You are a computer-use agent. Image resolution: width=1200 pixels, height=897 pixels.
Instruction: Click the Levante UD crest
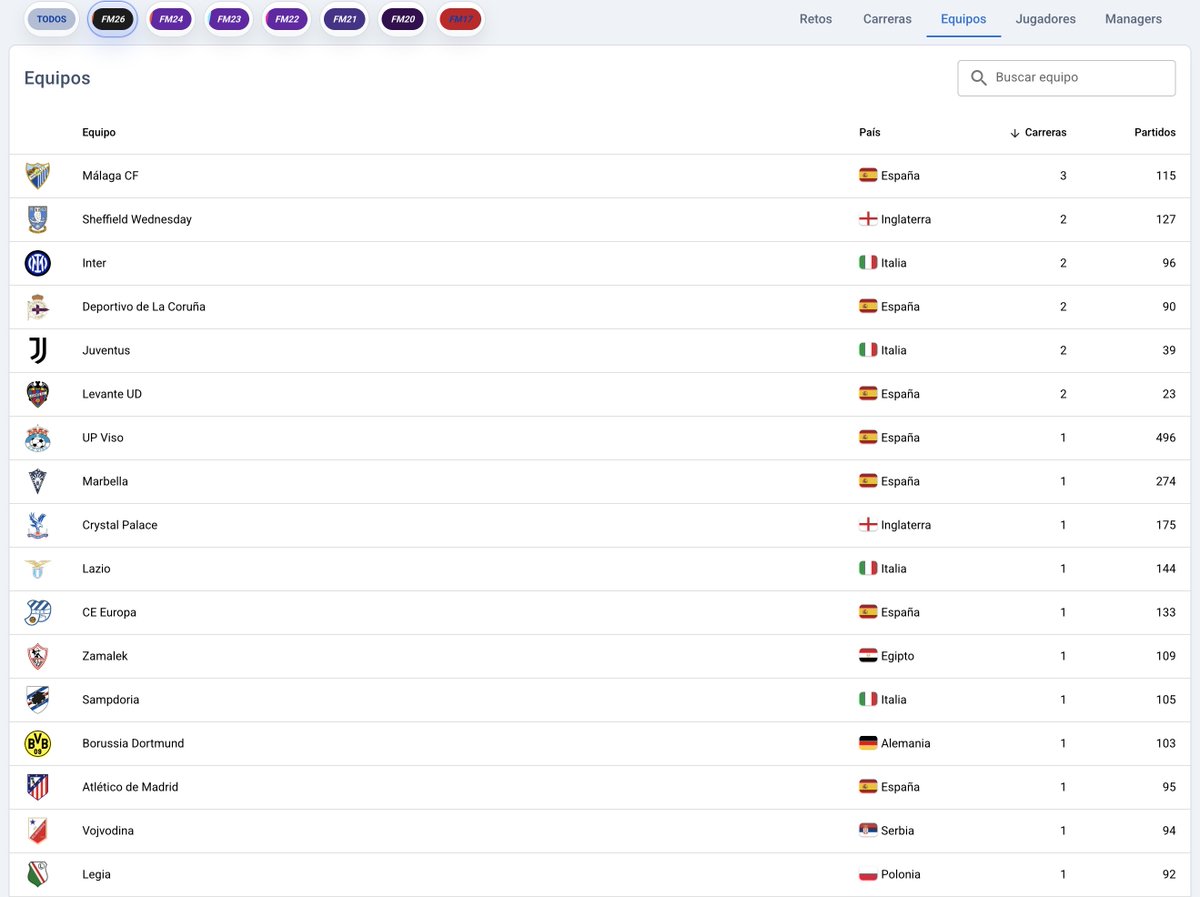point(38,394)
